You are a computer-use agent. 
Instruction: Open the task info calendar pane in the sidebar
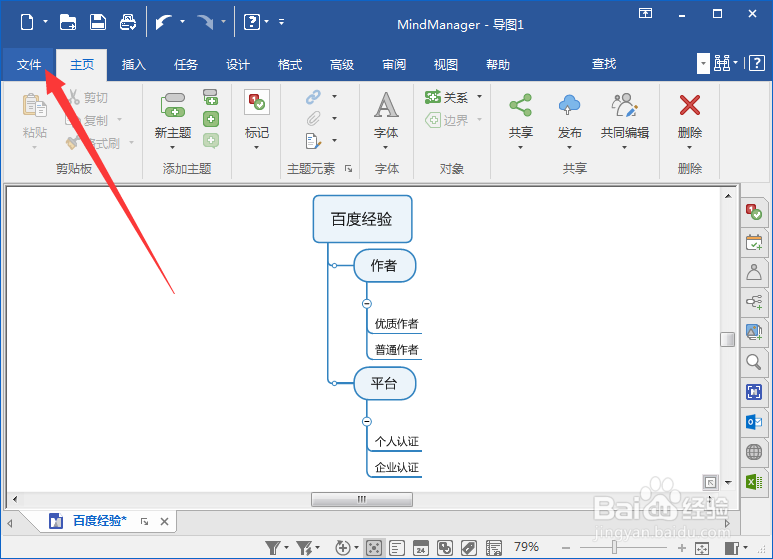coord(753,243)
